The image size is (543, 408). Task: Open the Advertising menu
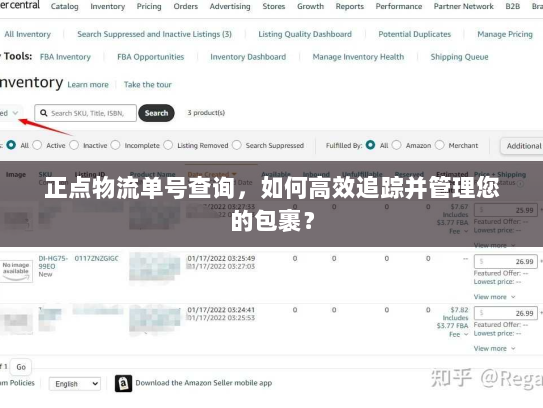pyautogui.click(x=230, y=6)
